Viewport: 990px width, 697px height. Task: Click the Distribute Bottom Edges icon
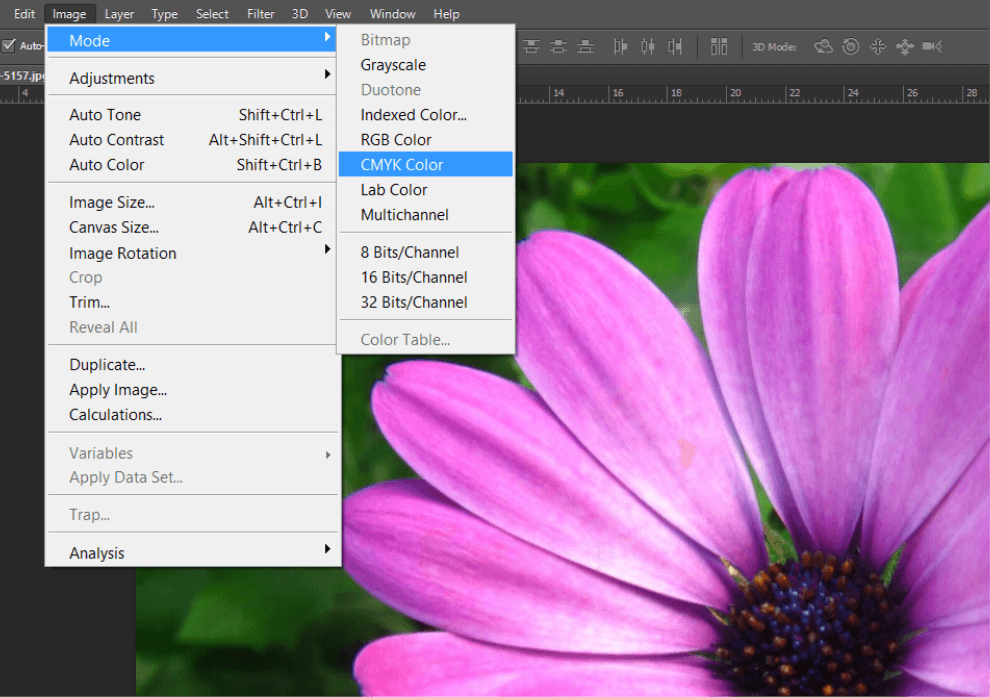pos(586,46)
